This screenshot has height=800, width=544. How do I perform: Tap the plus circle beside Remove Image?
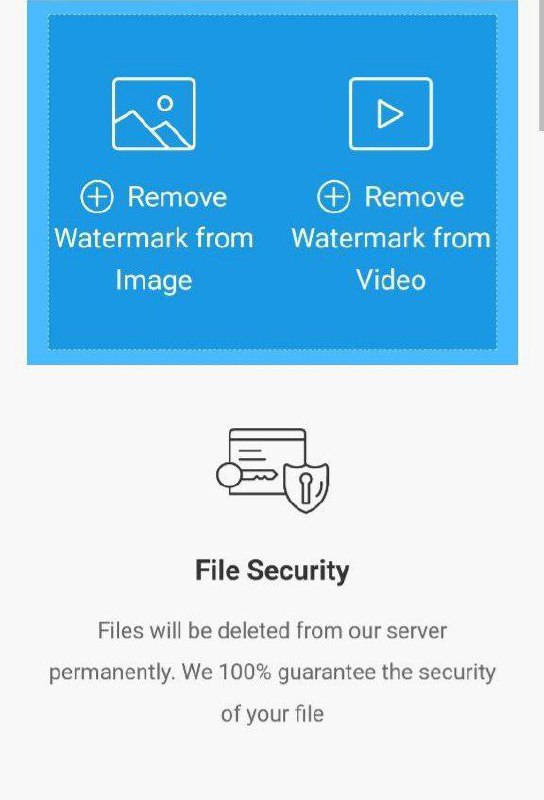[96, 196]
